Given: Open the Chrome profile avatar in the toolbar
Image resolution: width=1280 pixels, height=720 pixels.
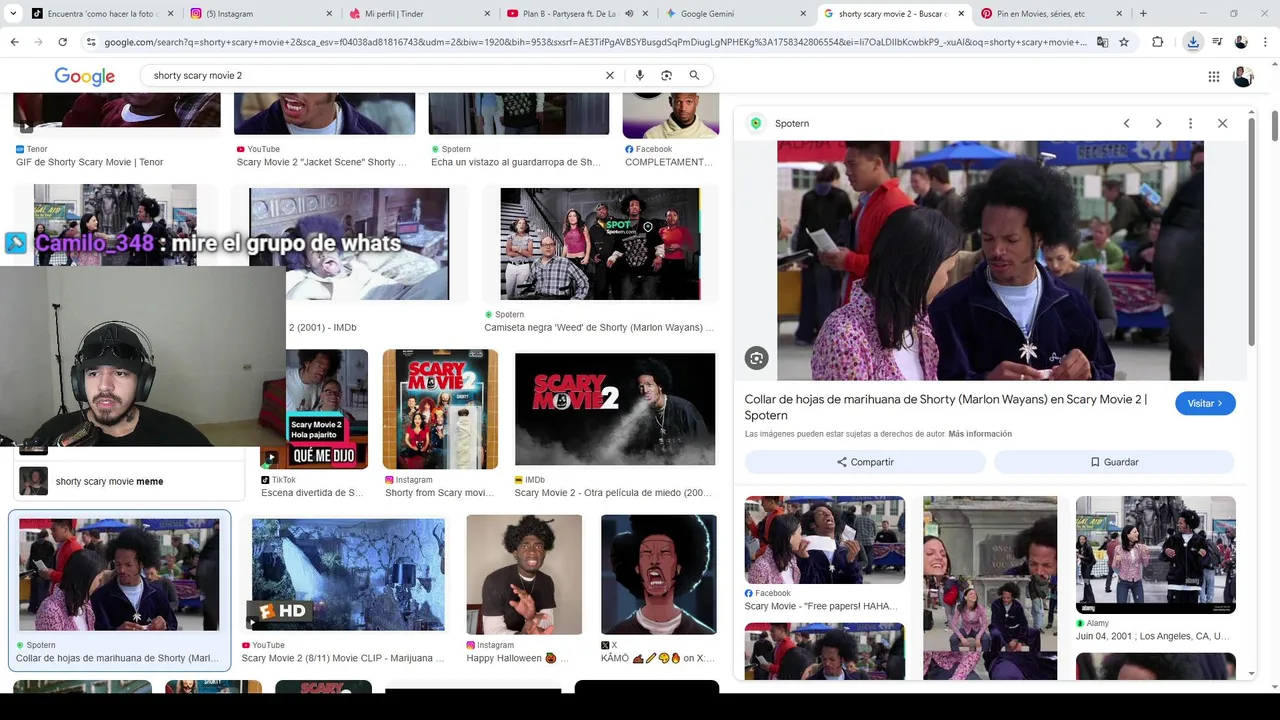Looking at the screenshot, I should point(1241,42).
